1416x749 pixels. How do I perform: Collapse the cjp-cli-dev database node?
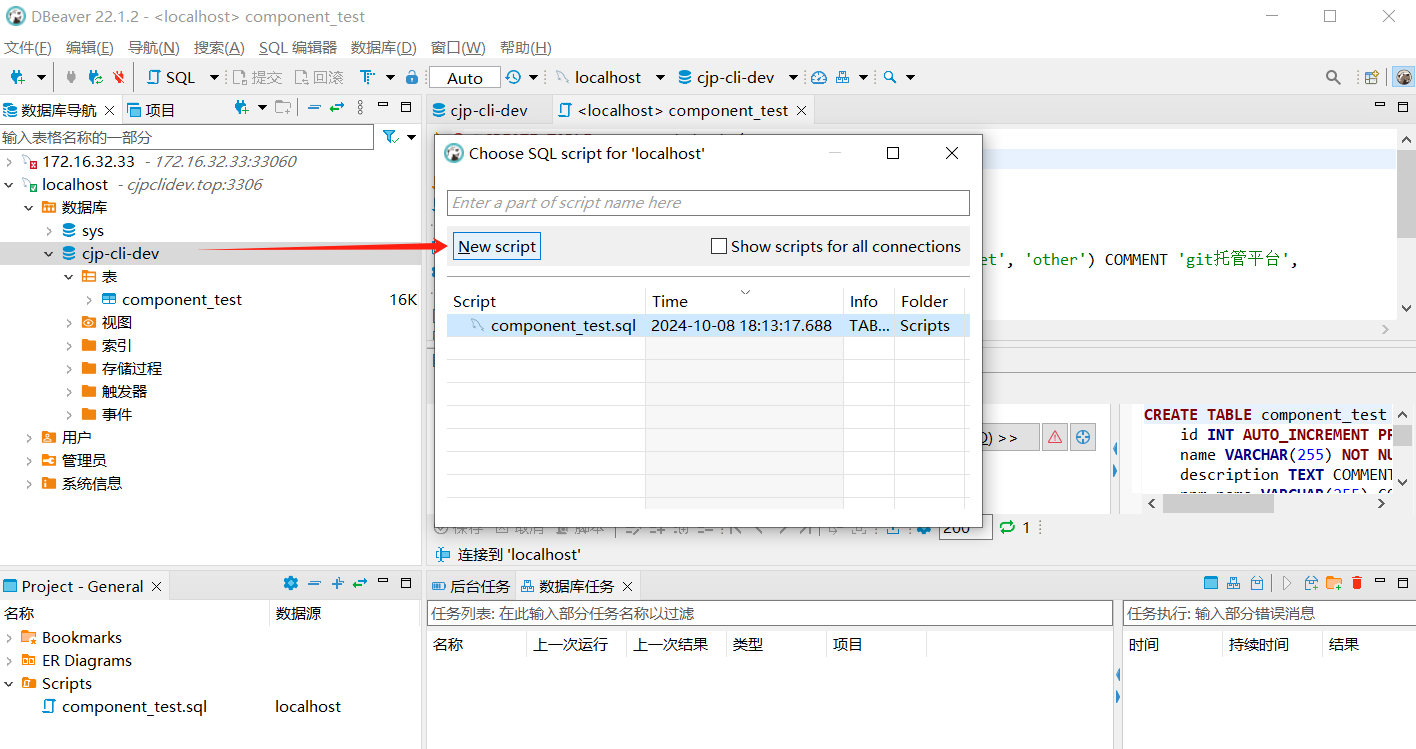coord(49,253)
